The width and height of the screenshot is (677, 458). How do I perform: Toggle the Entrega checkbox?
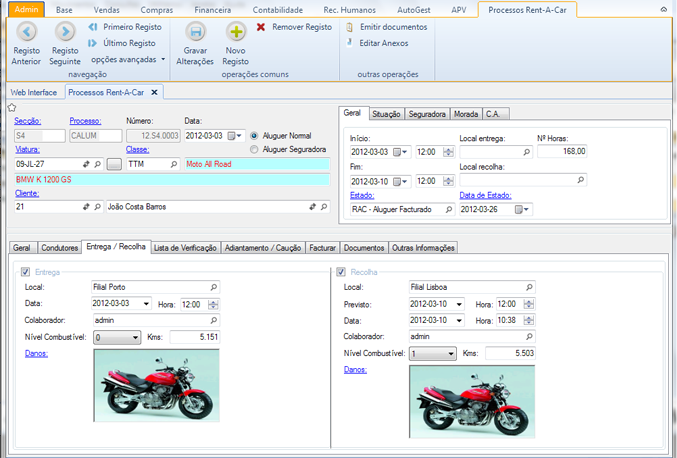[26, 272]
